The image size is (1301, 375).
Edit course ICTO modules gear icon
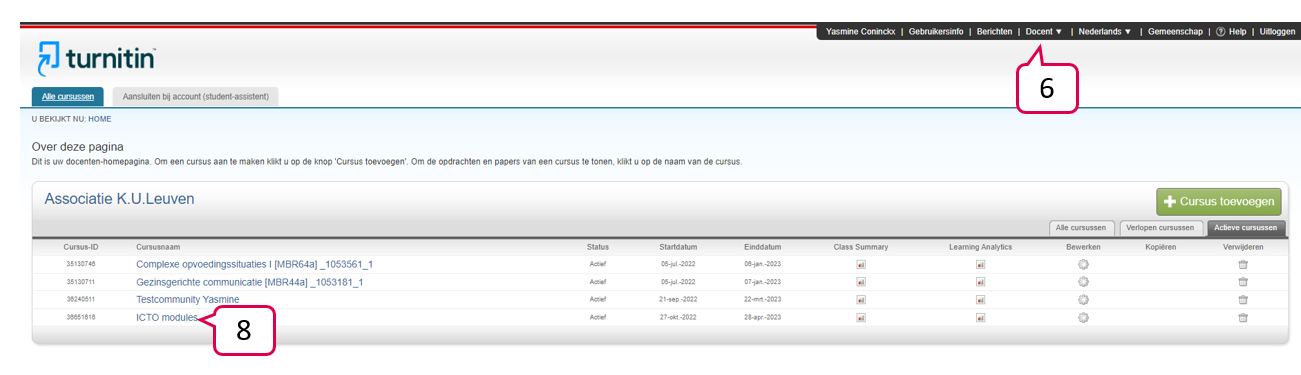click(x=1082, y=317)
